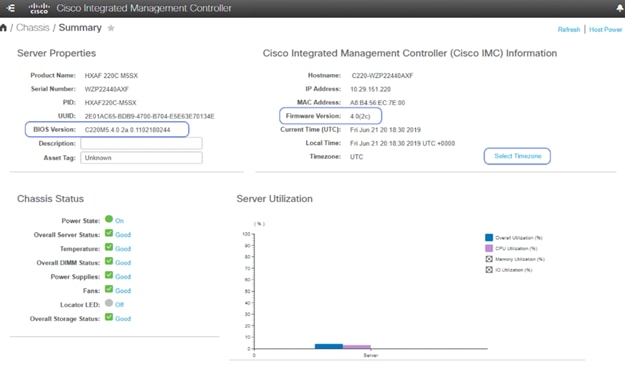Select PID value HXAF220C-M5SX
Screen dimensions: 625x376
110,102
